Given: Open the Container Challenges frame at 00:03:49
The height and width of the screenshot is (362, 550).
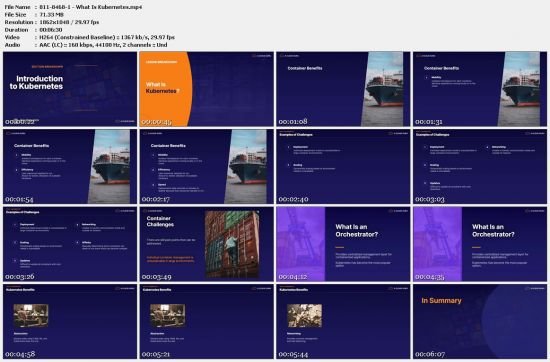Looking at the screenshot, I should [x=207, y=244].
